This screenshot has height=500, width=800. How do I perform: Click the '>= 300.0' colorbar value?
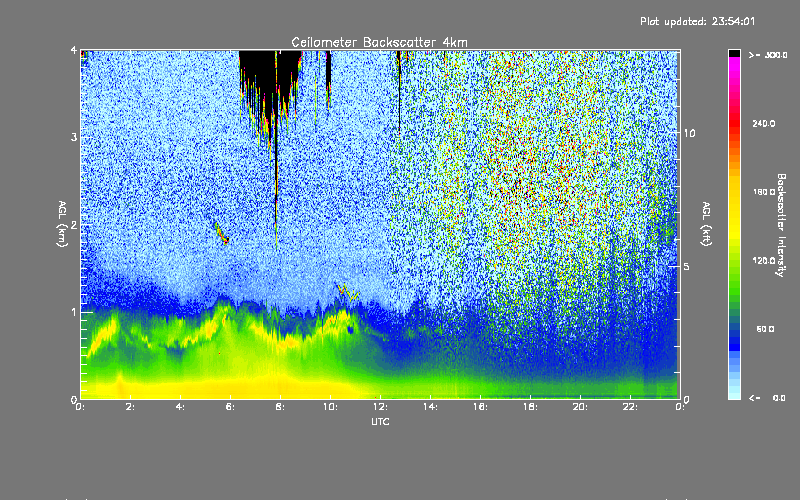(x=768, y=55)
